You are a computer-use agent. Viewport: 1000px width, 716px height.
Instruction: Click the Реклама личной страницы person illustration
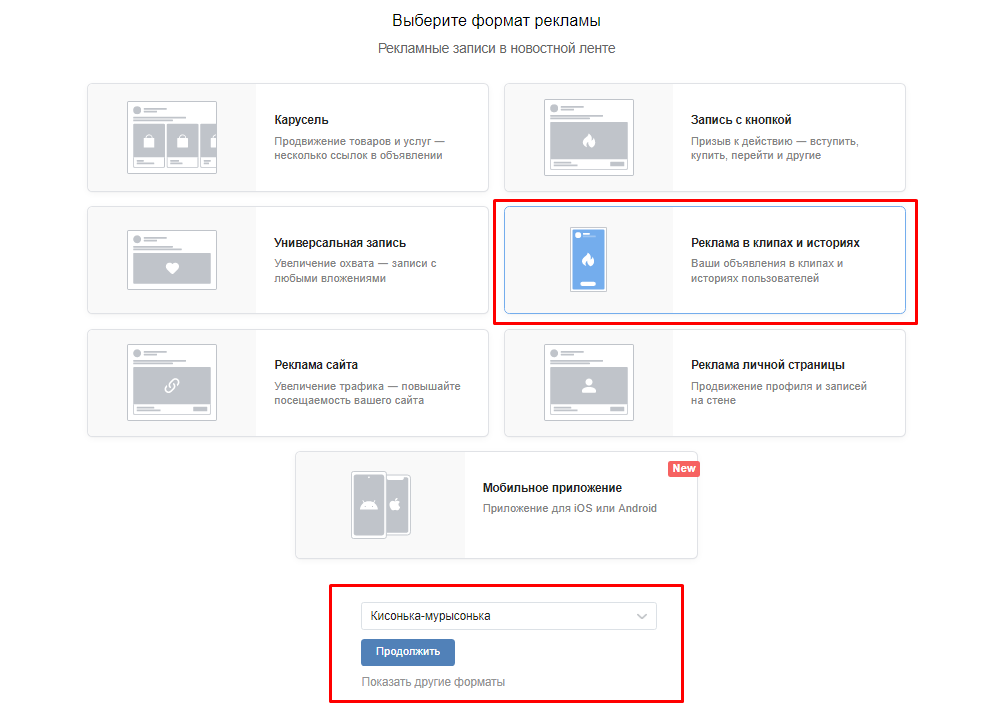point(589,383)
